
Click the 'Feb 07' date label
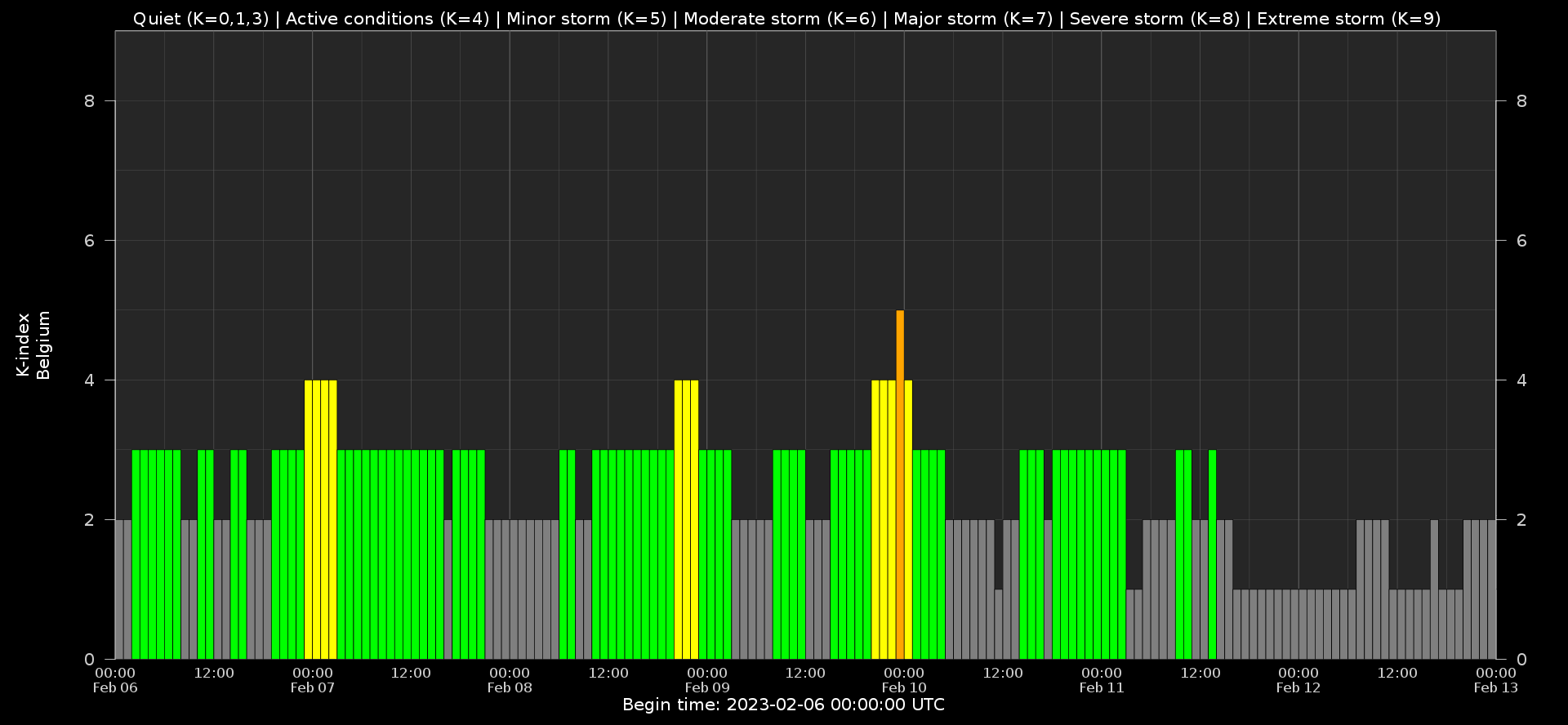click(313, 687)
